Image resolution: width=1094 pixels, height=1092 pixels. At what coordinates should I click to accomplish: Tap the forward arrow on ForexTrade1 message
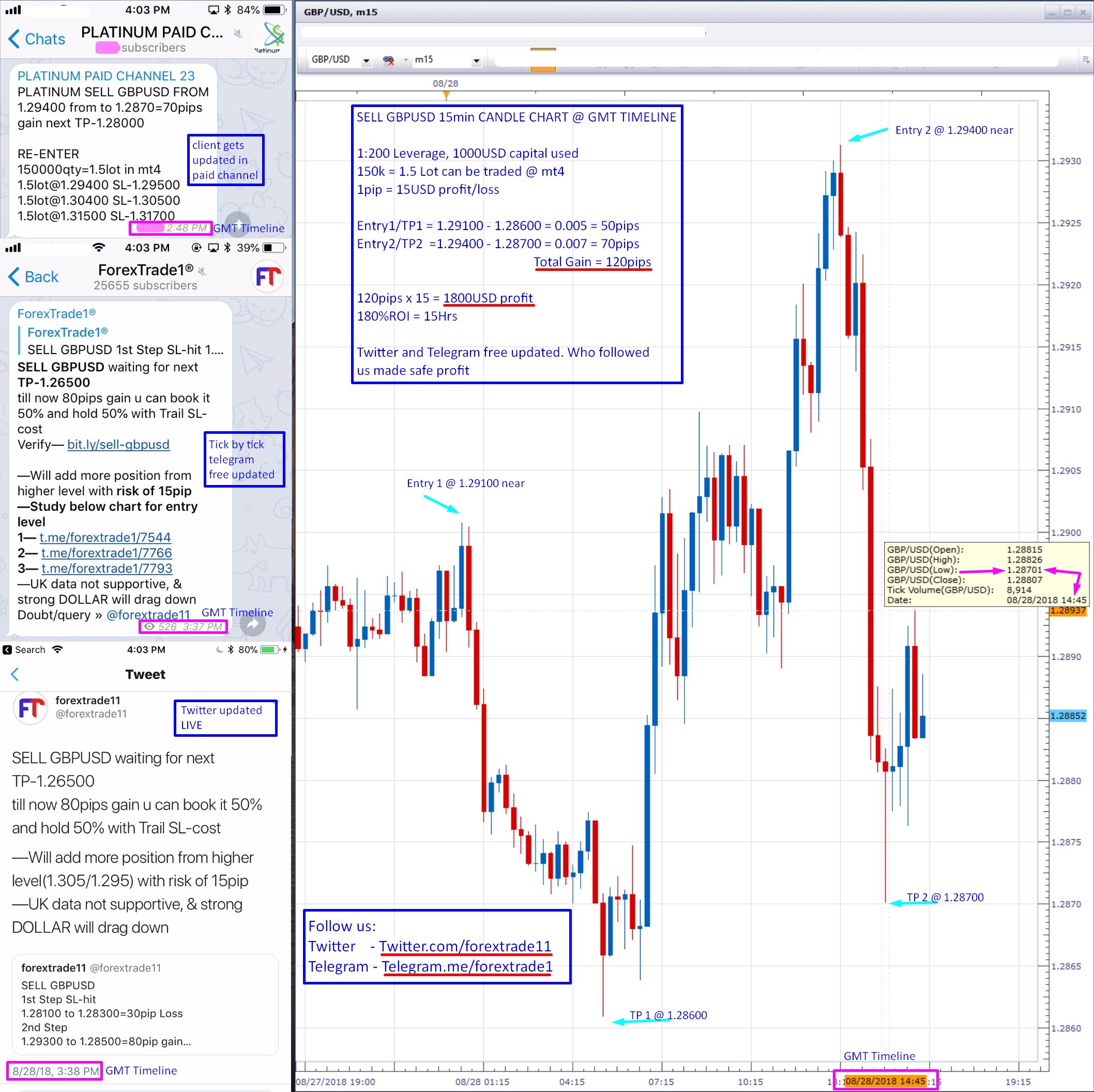(x=252, y=624)
